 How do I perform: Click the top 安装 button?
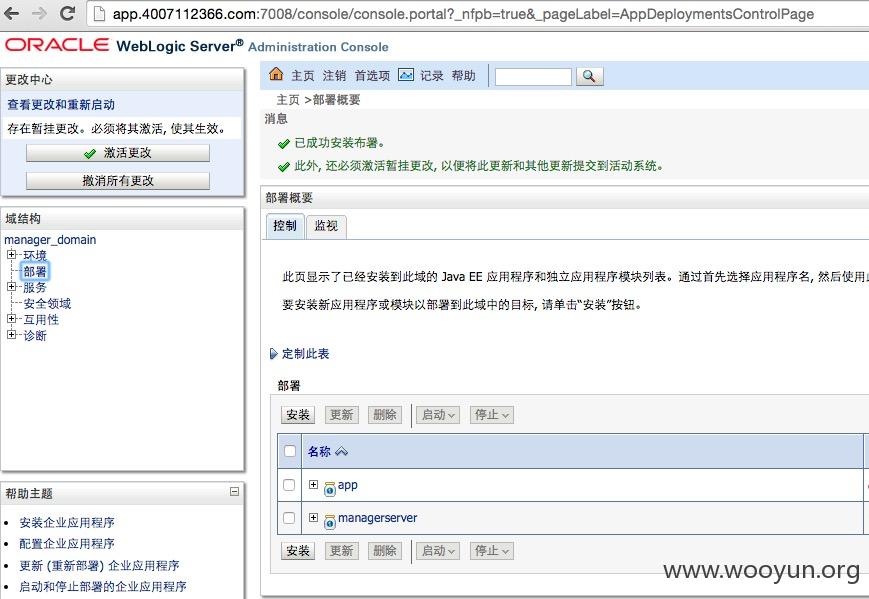[x=298, y=414]
